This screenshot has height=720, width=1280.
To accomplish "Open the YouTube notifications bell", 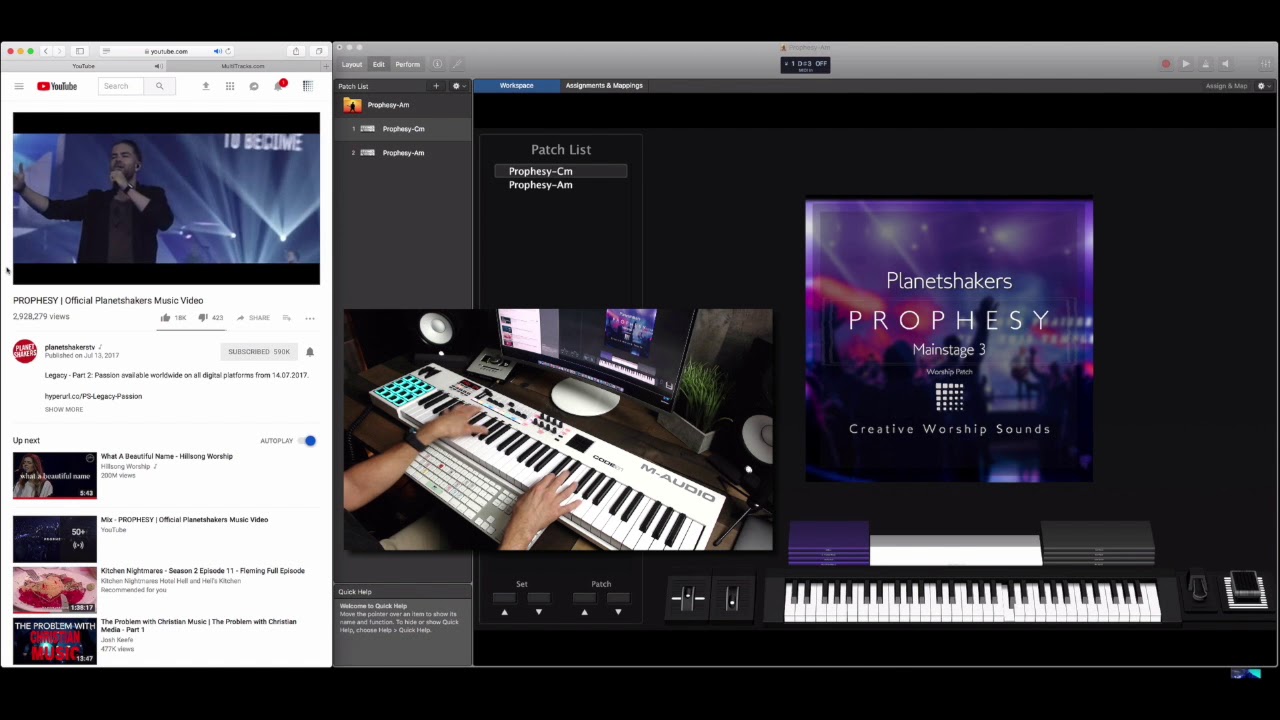I will 279,86.
